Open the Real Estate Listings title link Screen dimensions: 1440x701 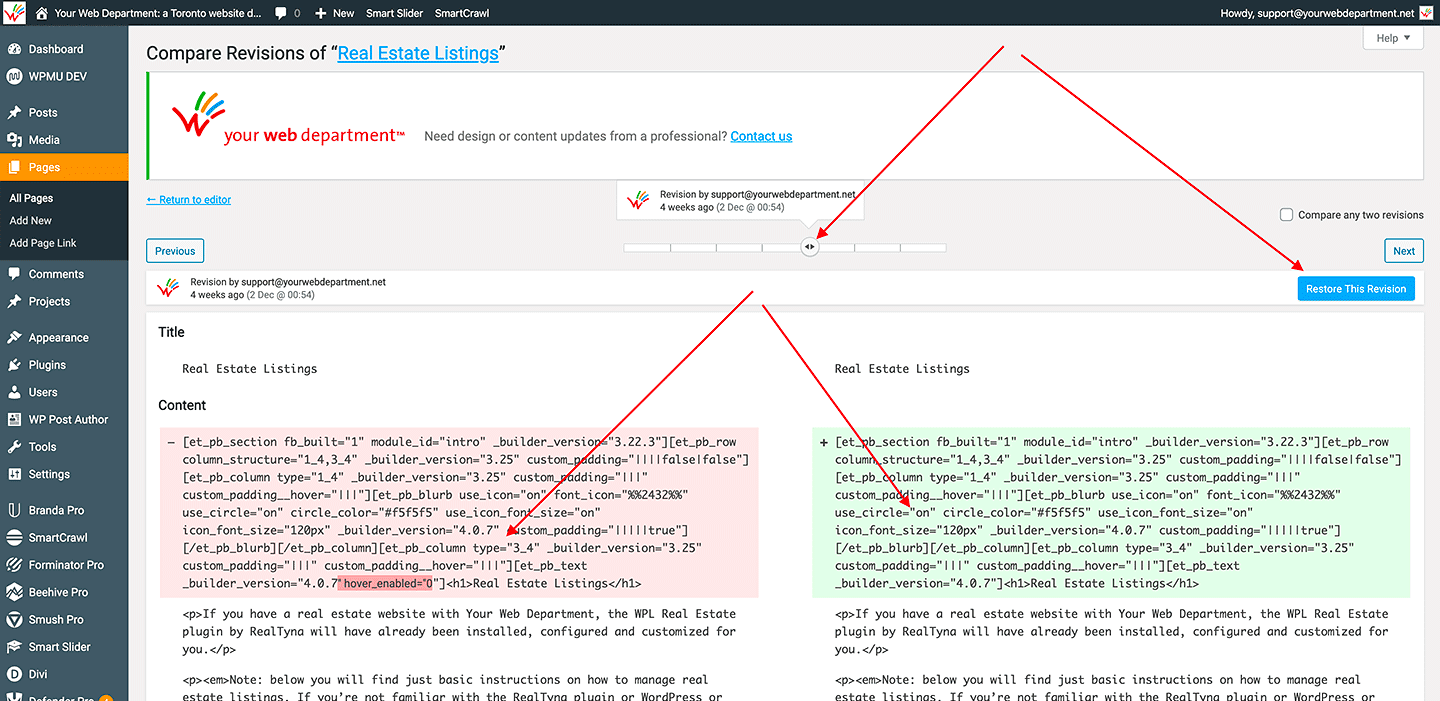[418, 54]
